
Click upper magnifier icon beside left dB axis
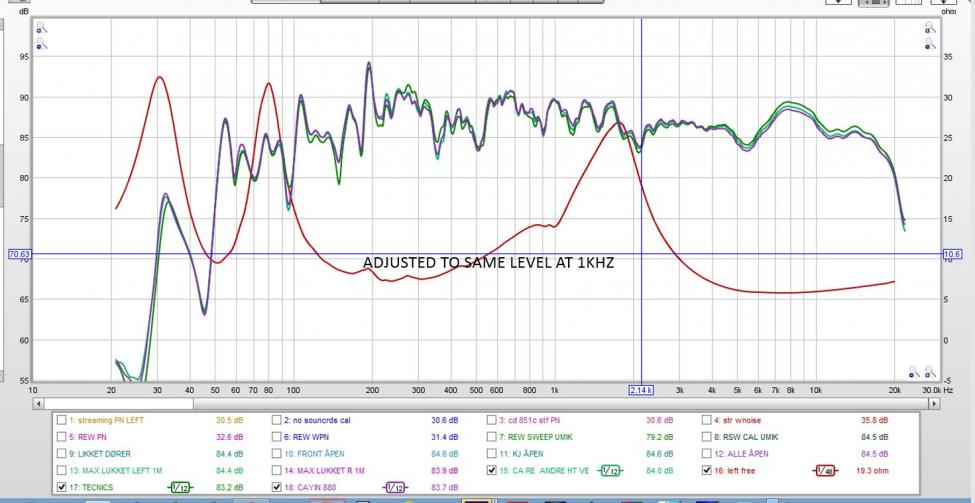41,28
